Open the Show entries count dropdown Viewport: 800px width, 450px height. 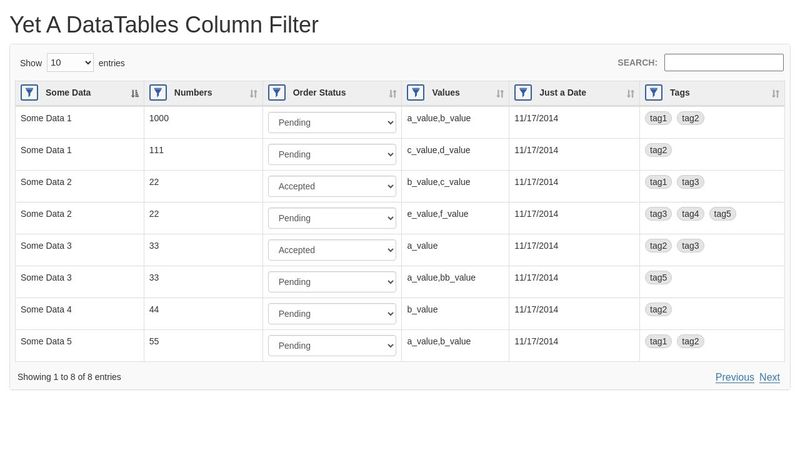[x=70, y=63]
